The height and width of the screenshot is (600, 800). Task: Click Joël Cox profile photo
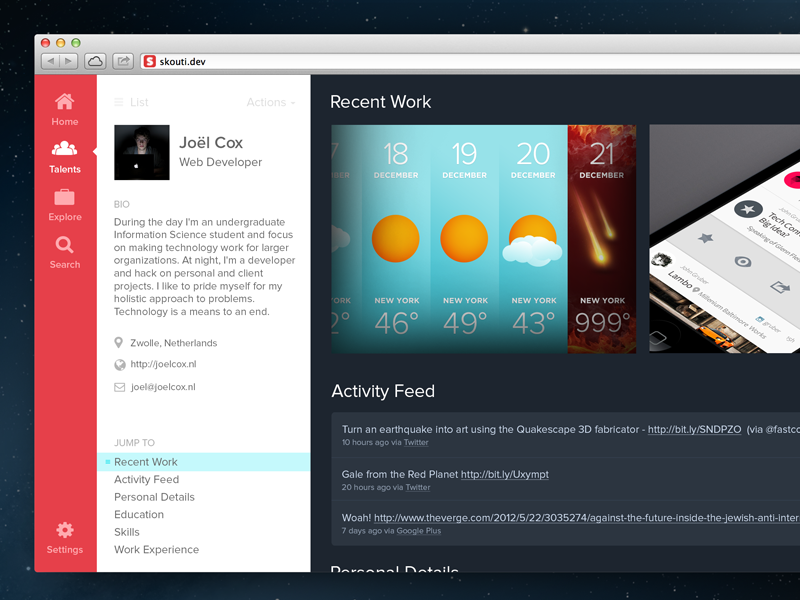(x=142, y=152)
